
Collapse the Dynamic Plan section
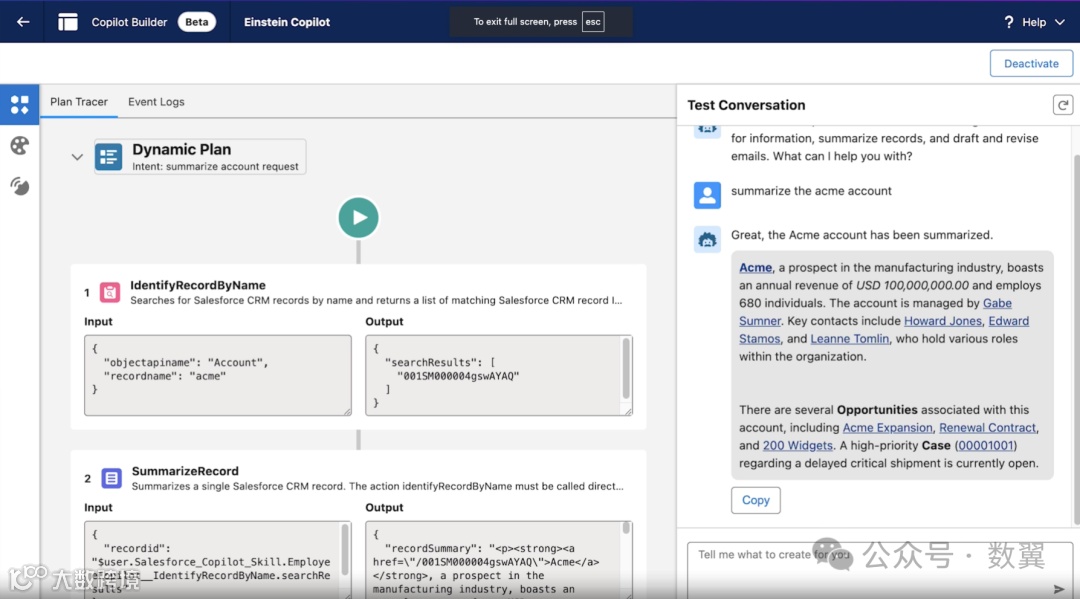pos(77,157)
